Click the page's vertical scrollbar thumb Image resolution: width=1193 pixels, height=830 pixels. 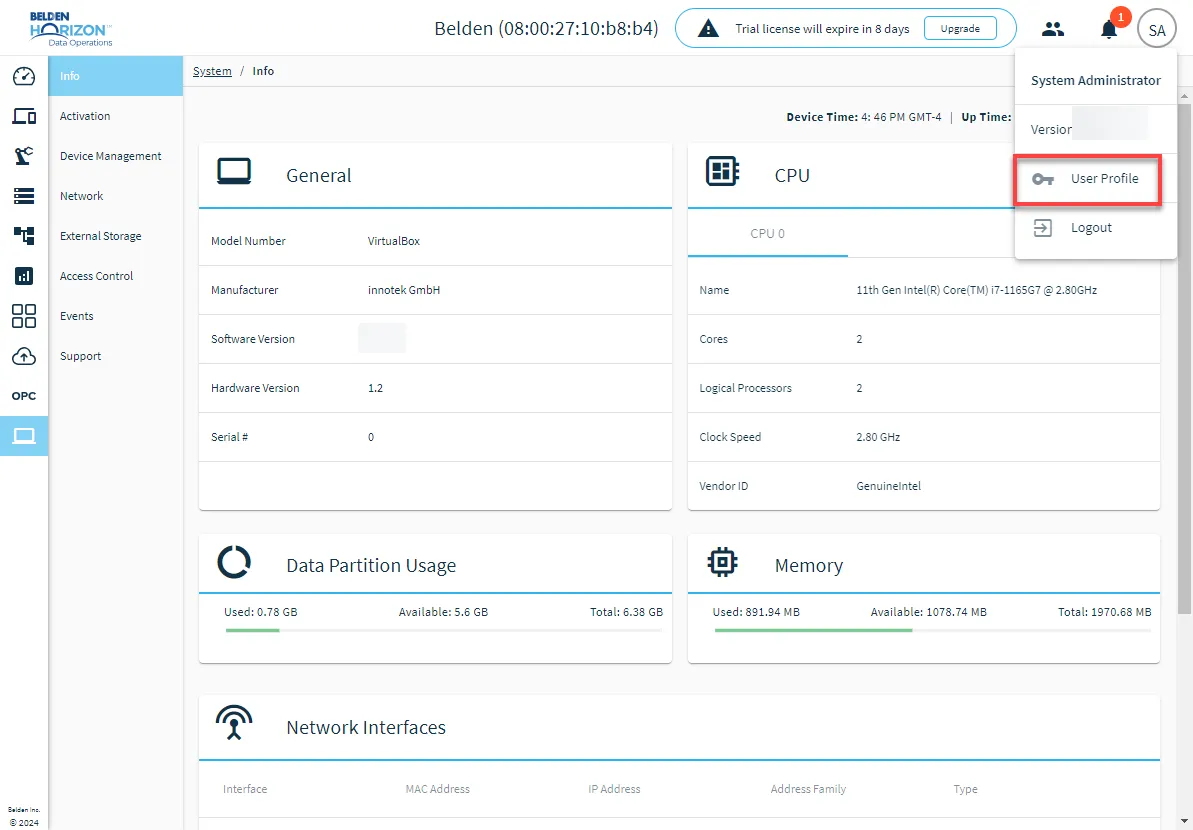click(x=1185, y=358)
